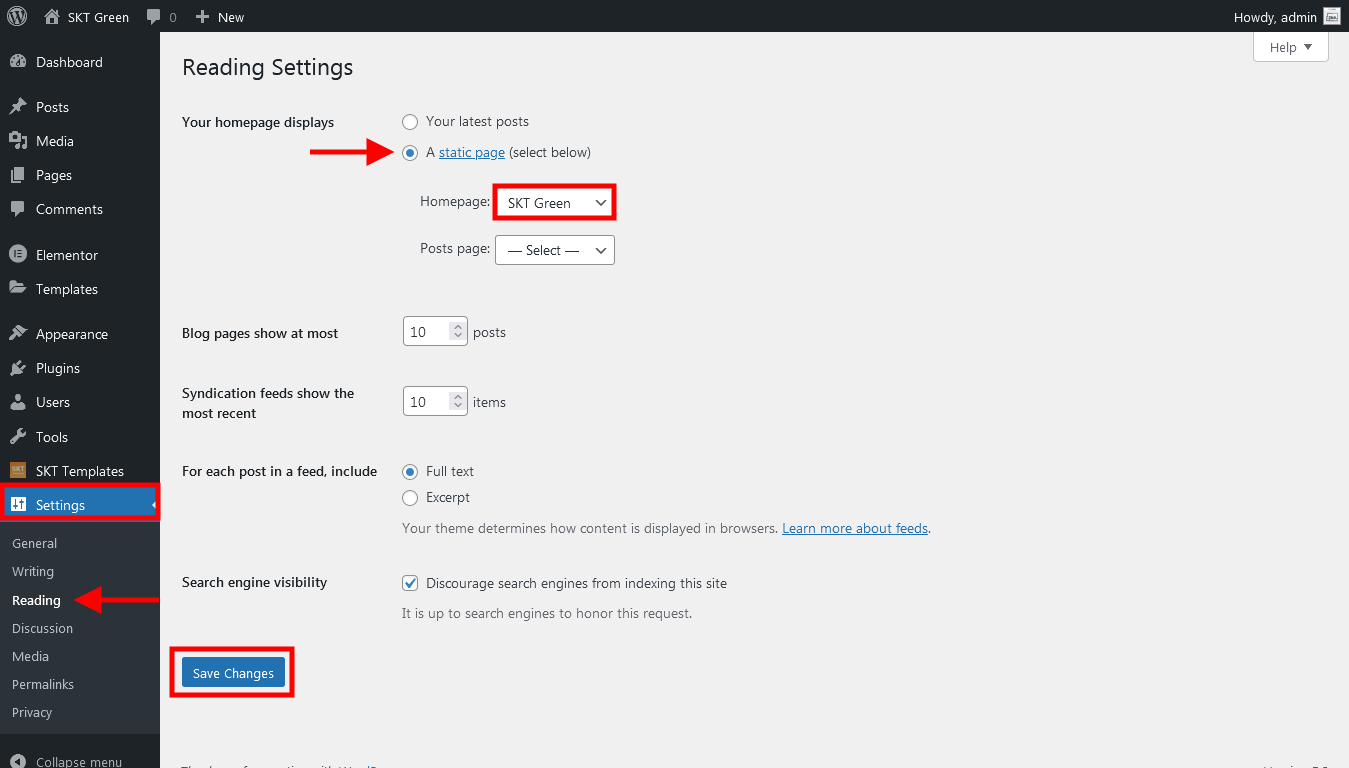Click the Comments bubble icon in sidebar
Viewport: 1349px width, 768px height.
pos(18,209)
